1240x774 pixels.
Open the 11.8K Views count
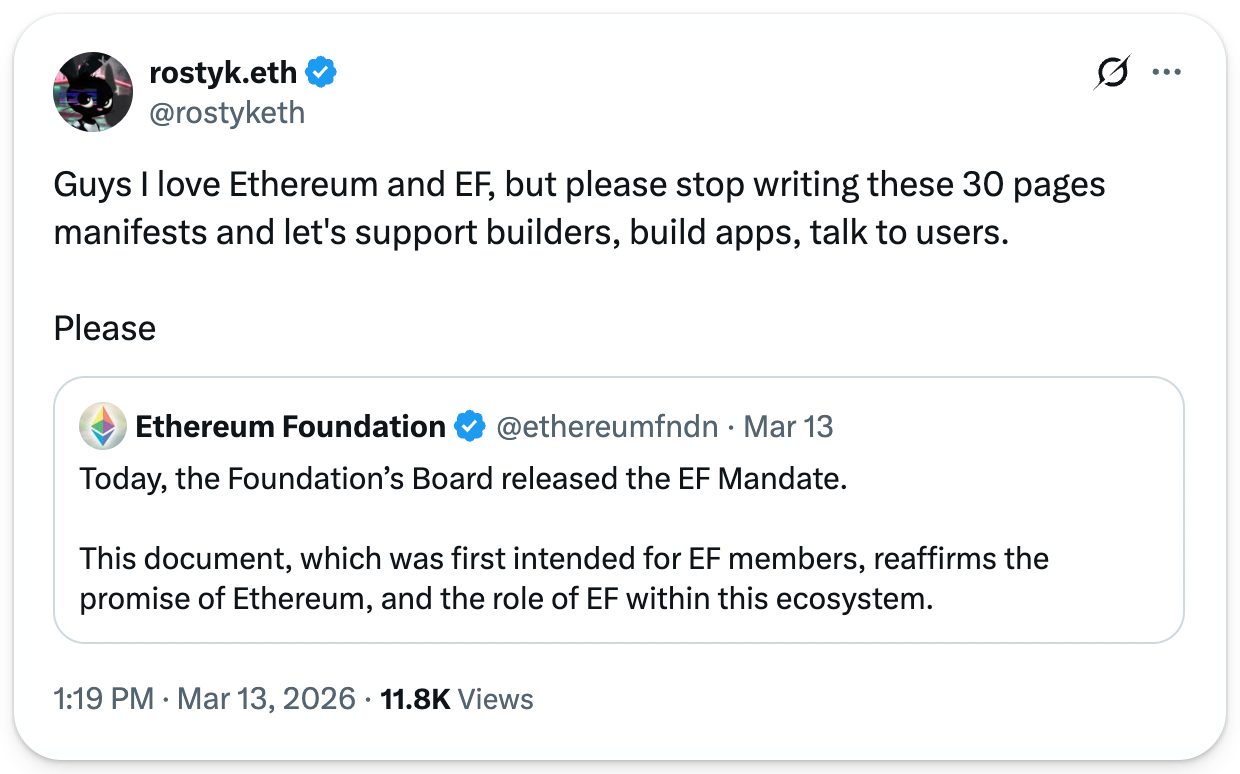457,699
